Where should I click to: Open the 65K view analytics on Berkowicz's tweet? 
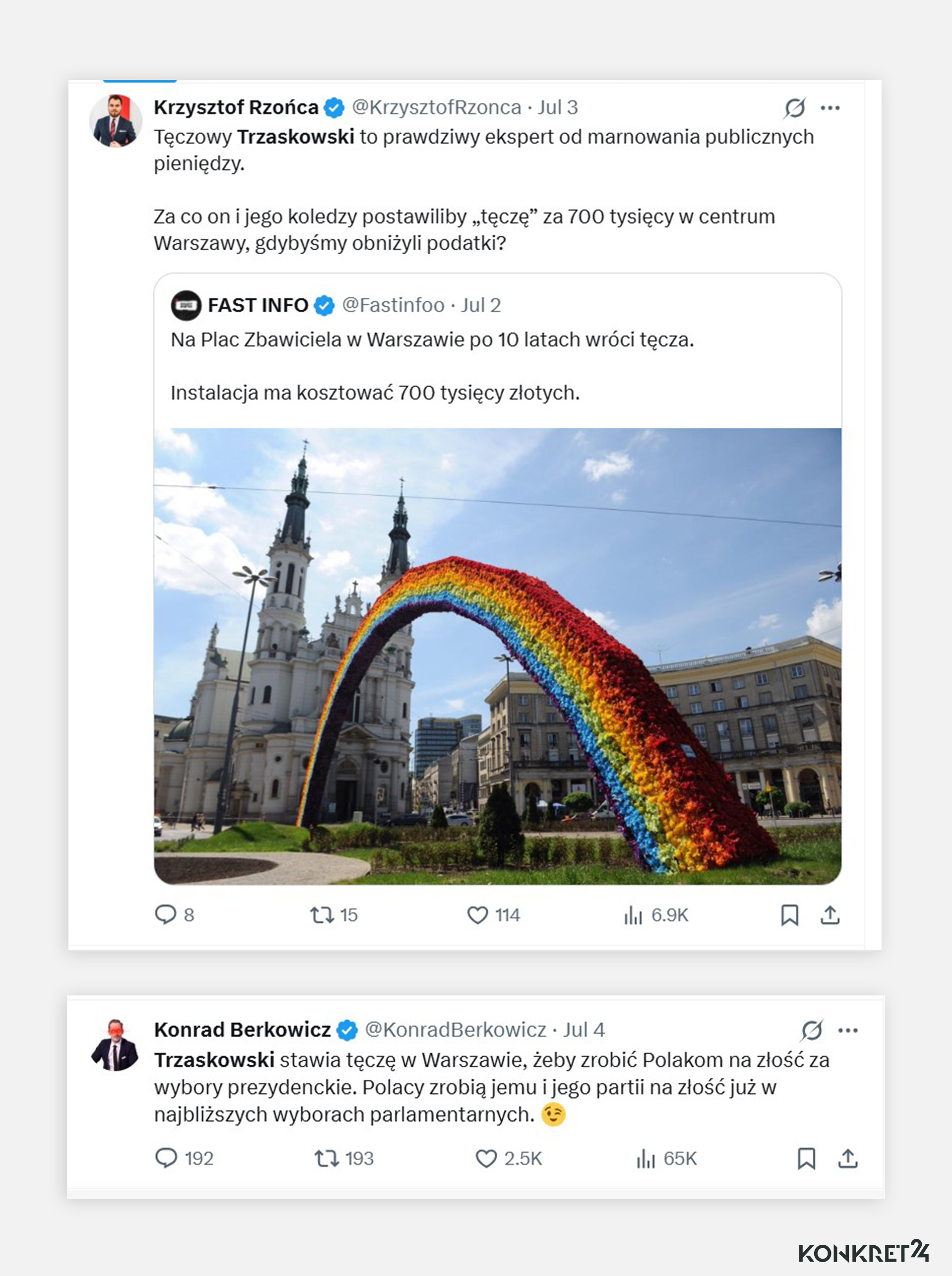[x=648, y=1160]
